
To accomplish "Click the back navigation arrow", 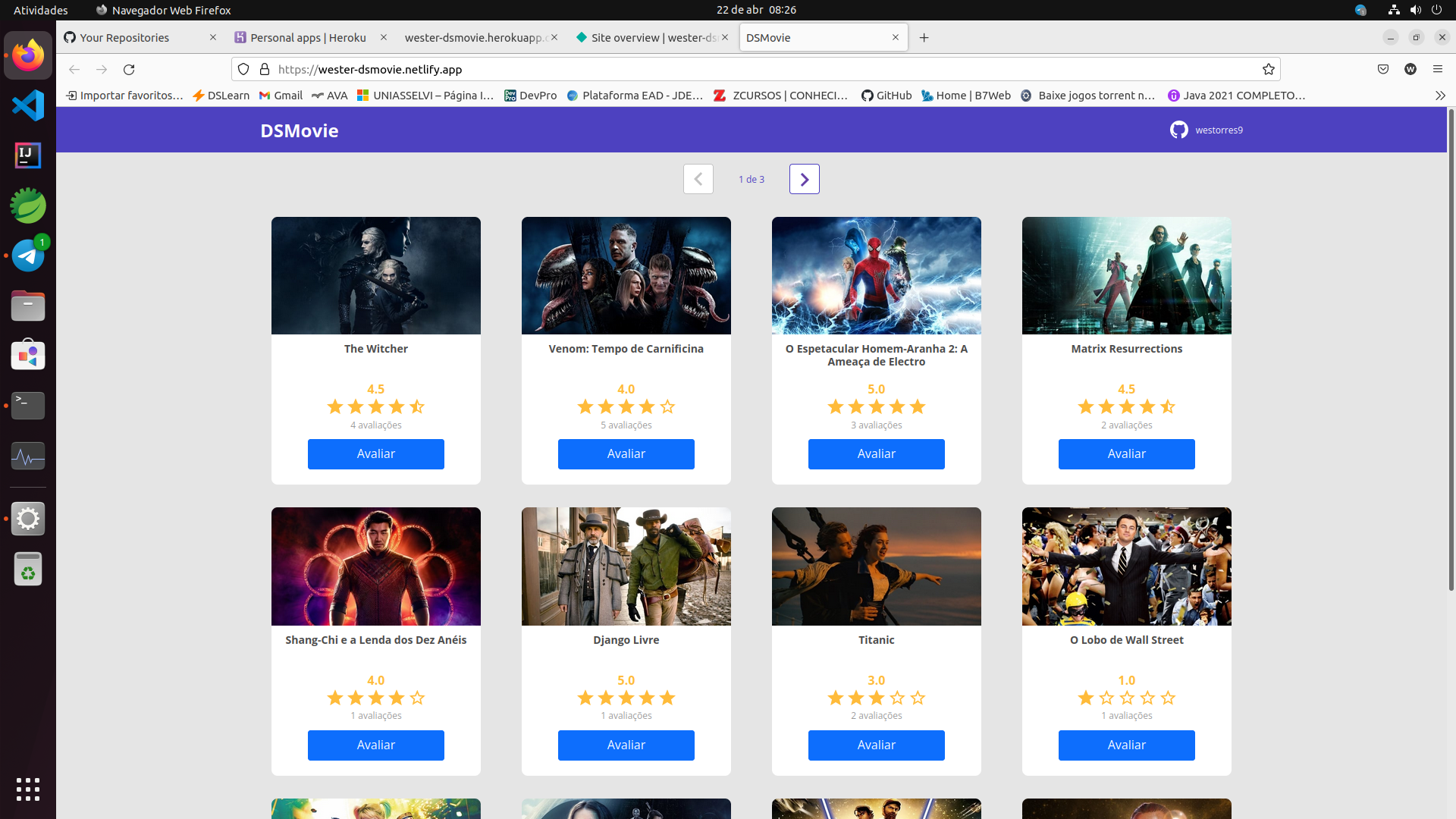I will point(74,69).
